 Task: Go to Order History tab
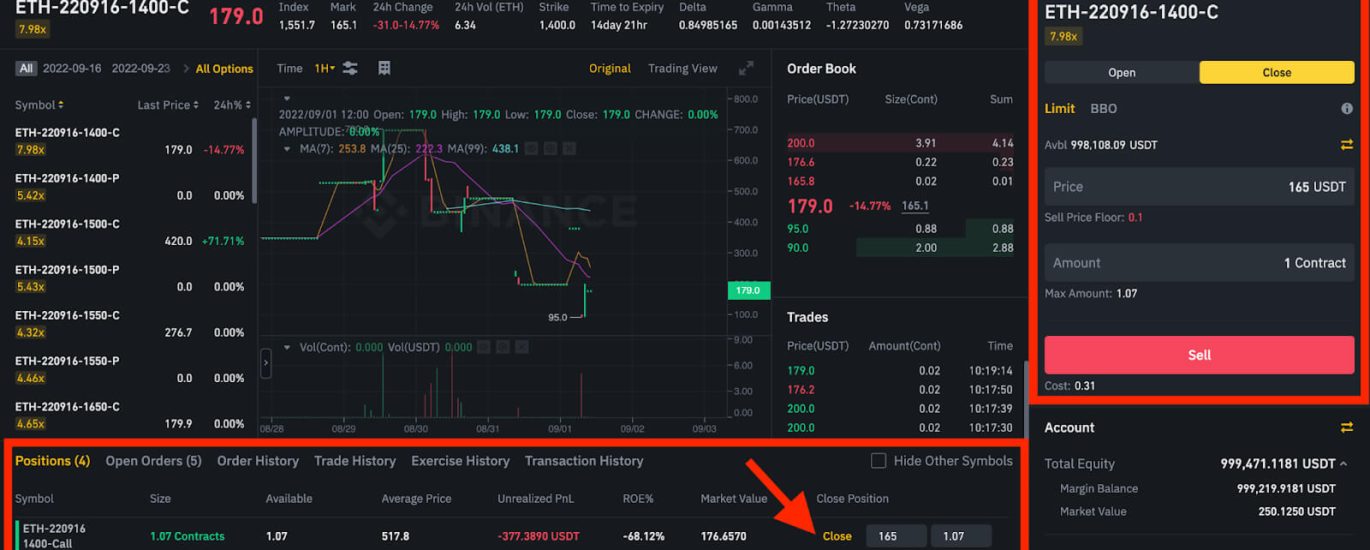point(258,461)
